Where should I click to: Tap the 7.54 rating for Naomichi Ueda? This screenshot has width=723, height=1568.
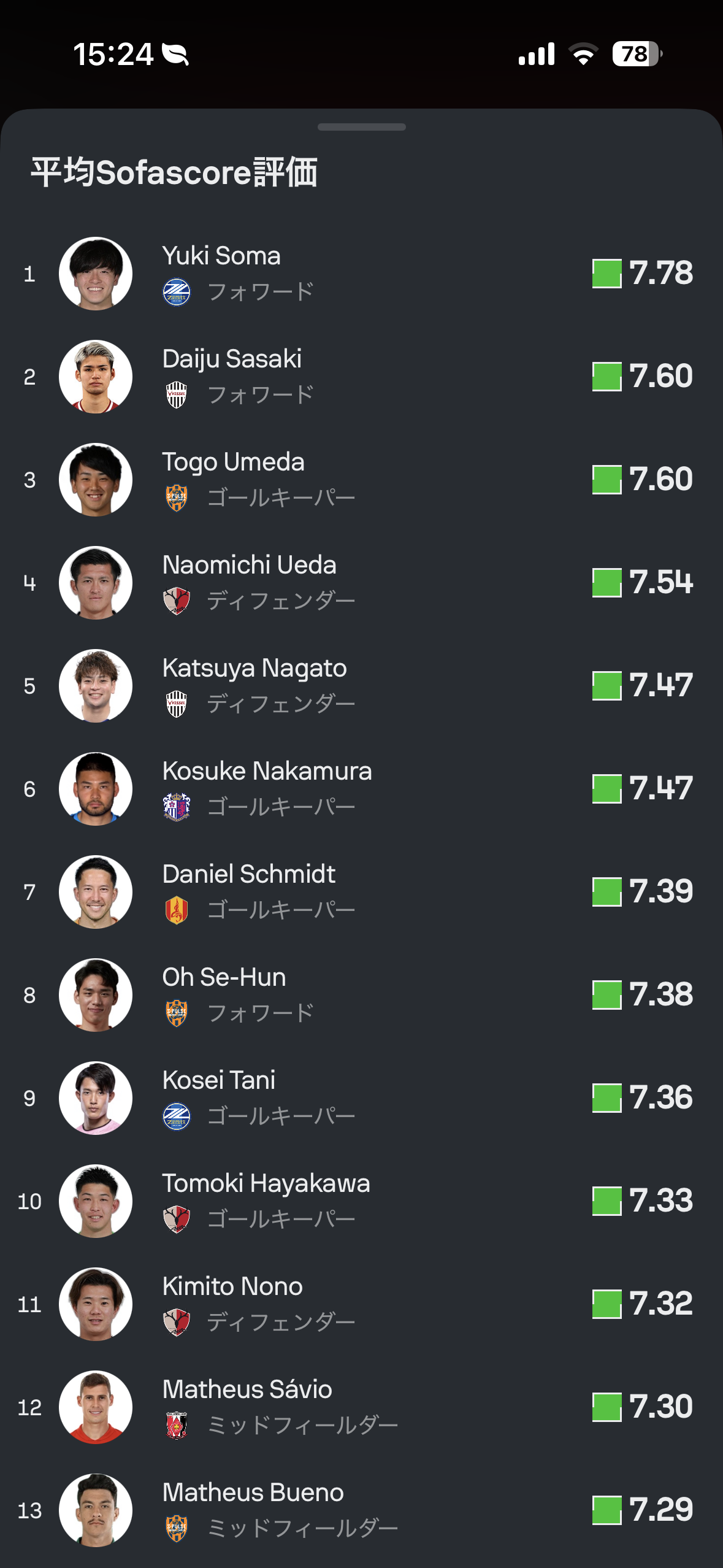[660, 583]
